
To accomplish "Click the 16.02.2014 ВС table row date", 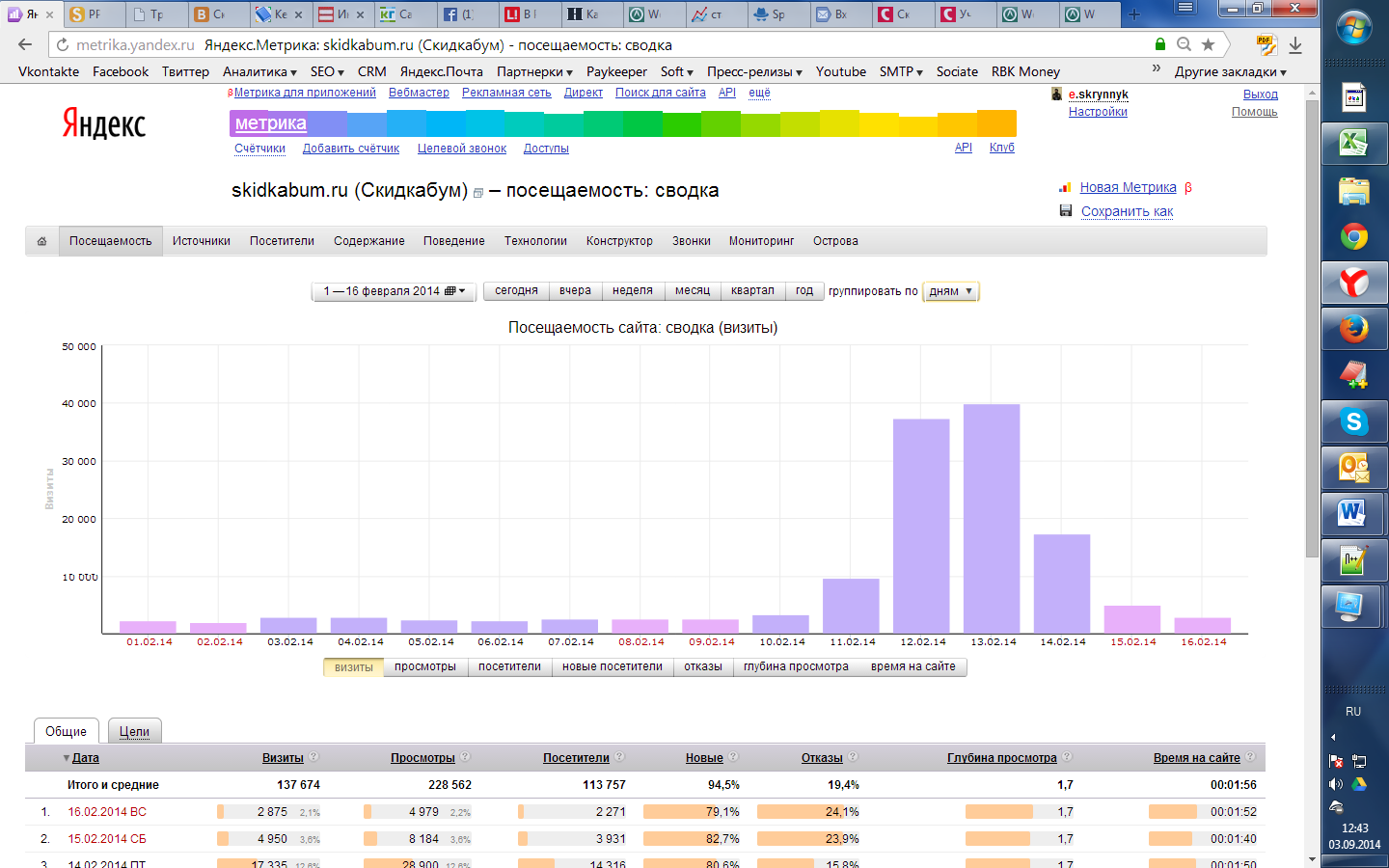I will pos(107,812).
